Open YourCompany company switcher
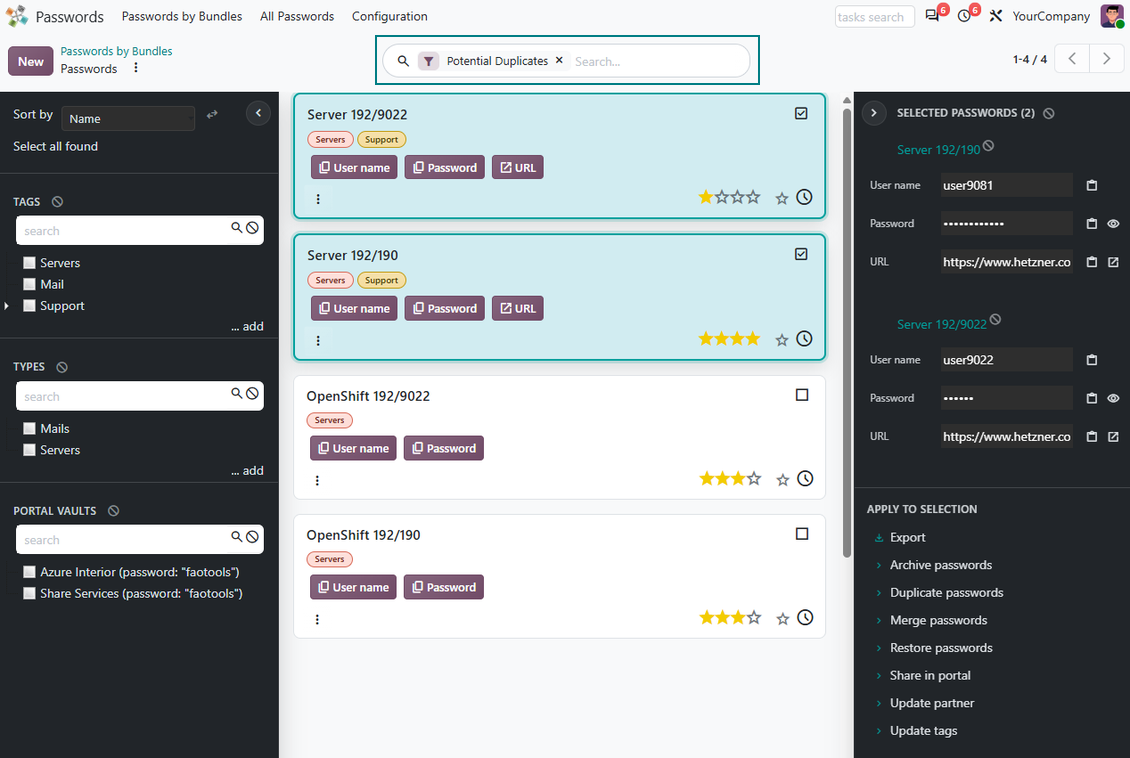The image size is (1130, 758). tap(1051, 16)
